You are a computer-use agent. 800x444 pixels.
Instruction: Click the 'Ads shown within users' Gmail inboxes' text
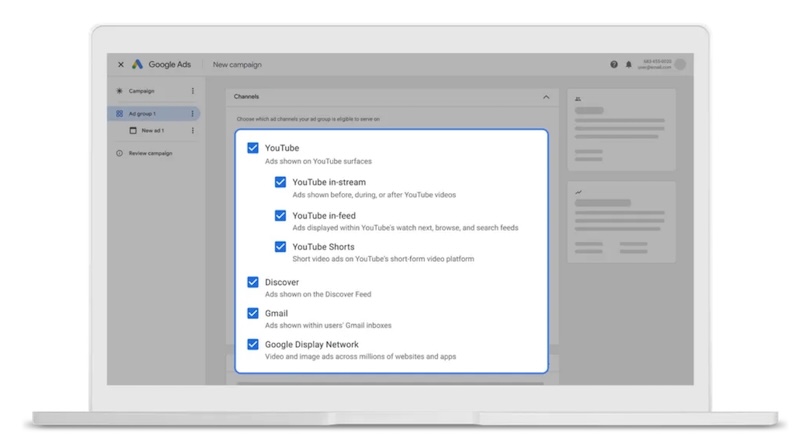(x=328, y=326)
